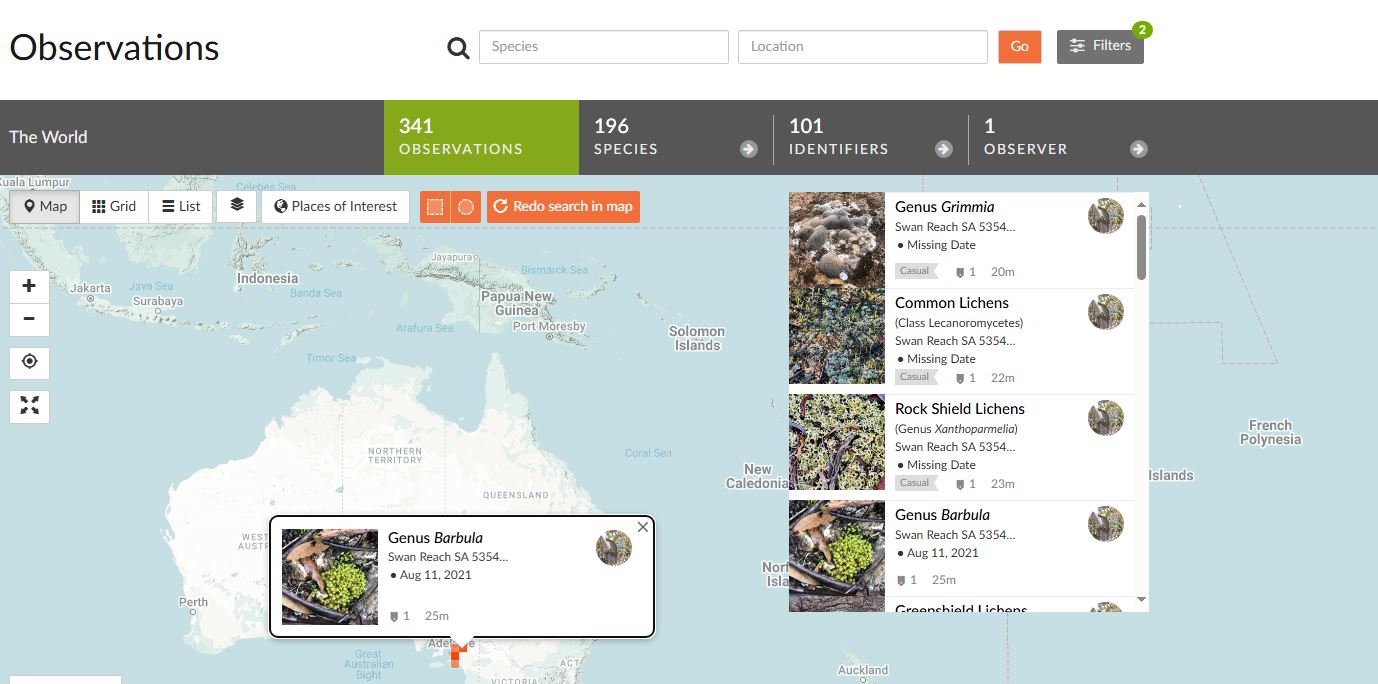Image resolution: width=1378 pixels, height=684 pixels.
Task: Switch to List view
Action: pyautogui.click(x=181, y=207)
